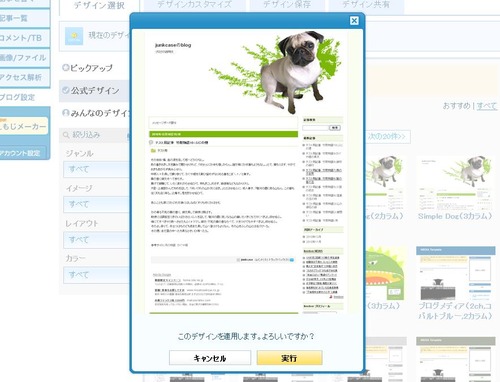This screenshot has width=500, height=382.
Task: Switch to the デザイン選択 tab
Action: click(x=99, y=6)
